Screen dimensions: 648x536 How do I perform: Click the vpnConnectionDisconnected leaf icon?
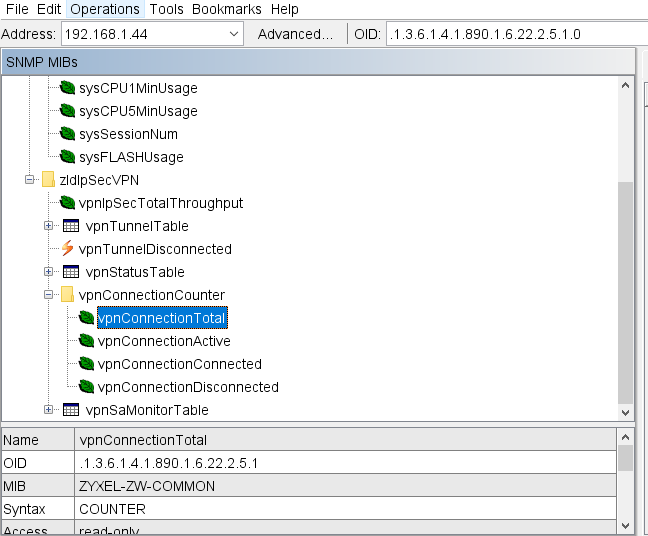[x=86, y=386]
